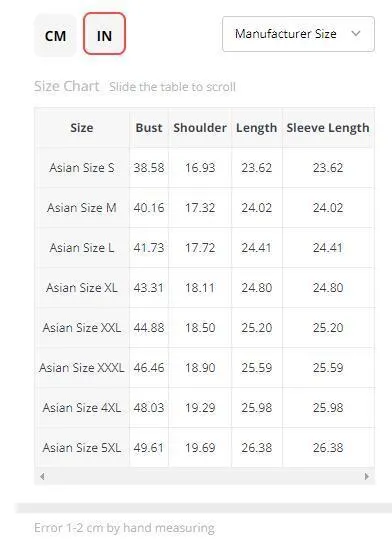
Task: Select the Bust column header
Action: pyautogui.click(x=149, y=128)
